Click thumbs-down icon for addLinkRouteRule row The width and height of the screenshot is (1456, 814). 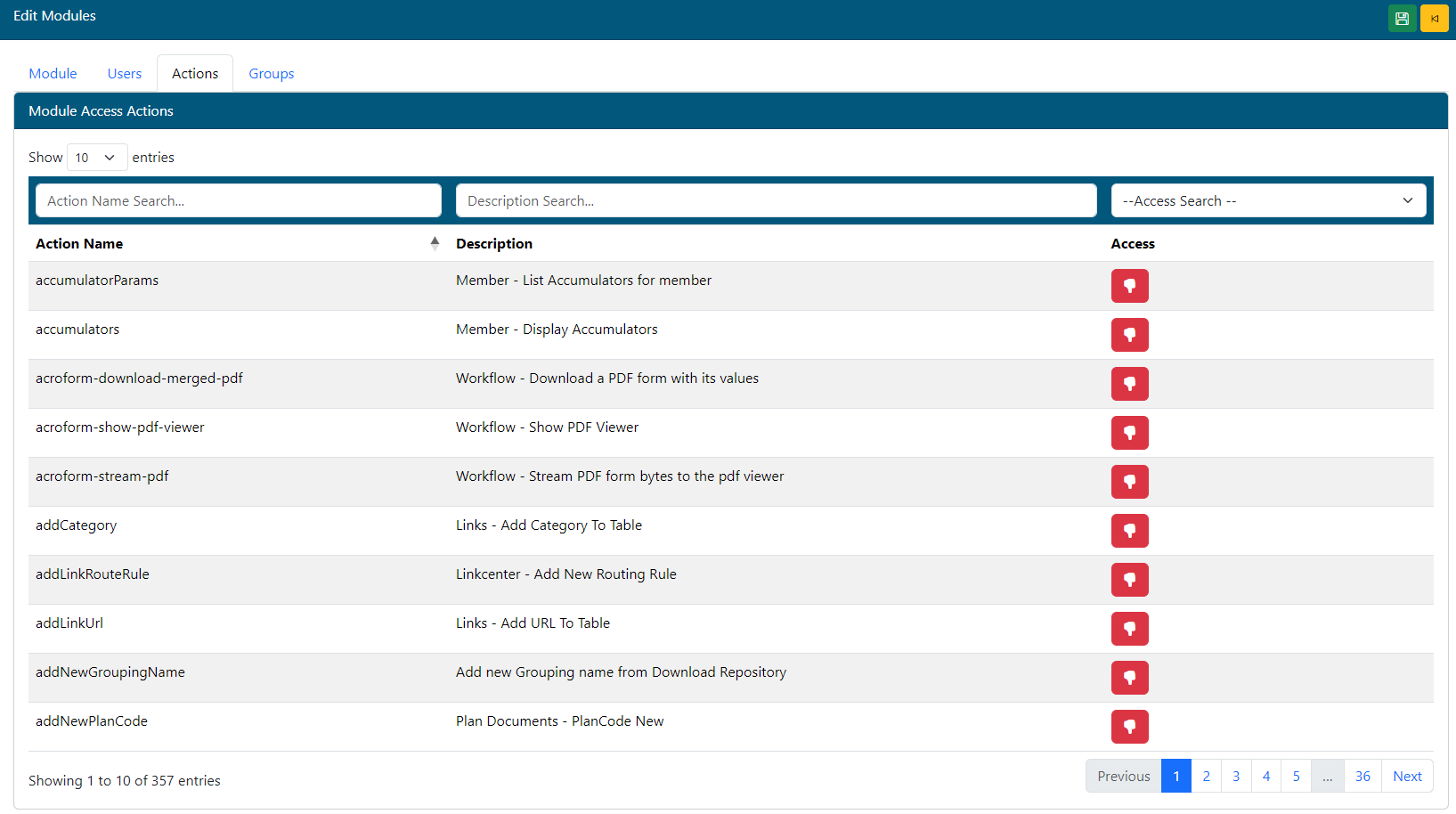(x=1129, y=580)
